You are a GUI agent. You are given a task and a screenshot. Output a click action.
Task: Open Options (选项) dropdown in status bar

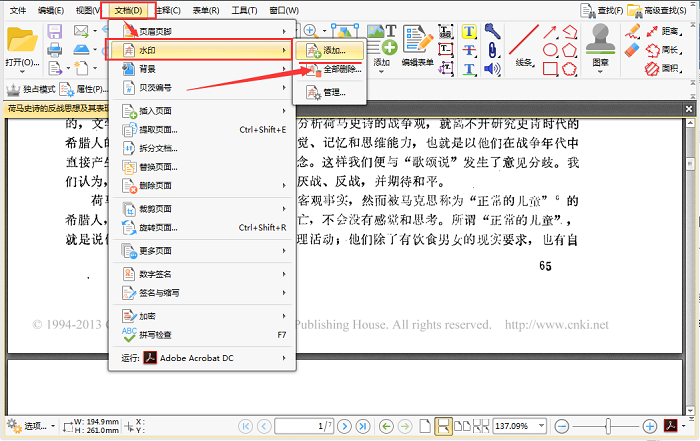(31, 426)
